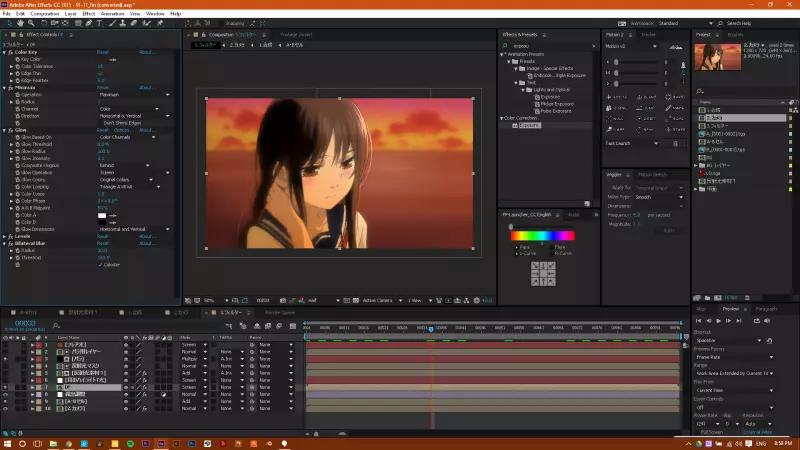Select the Unified Camera tool

[x=54, y=23]
